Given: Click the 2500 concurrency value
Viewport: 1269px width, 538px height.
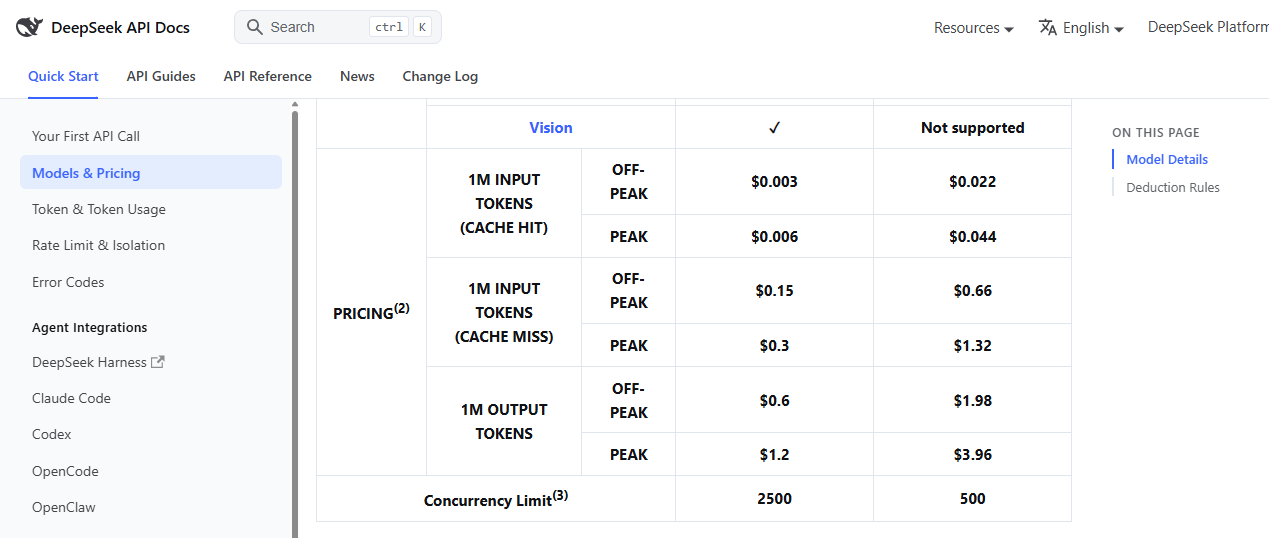Looking at the screenshot, I should click(775, 498).
